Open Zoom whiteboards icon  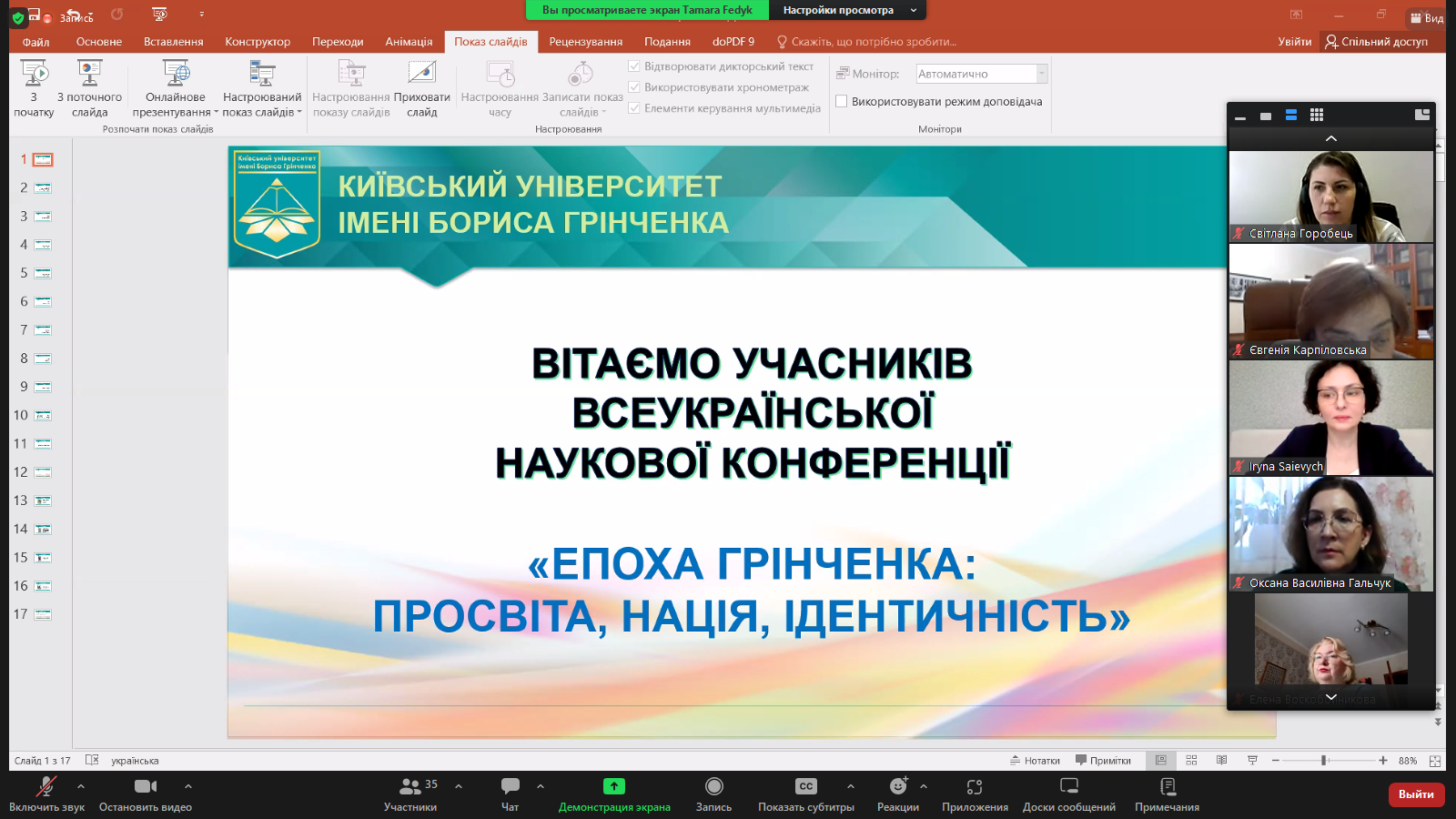pos(1068,787)
